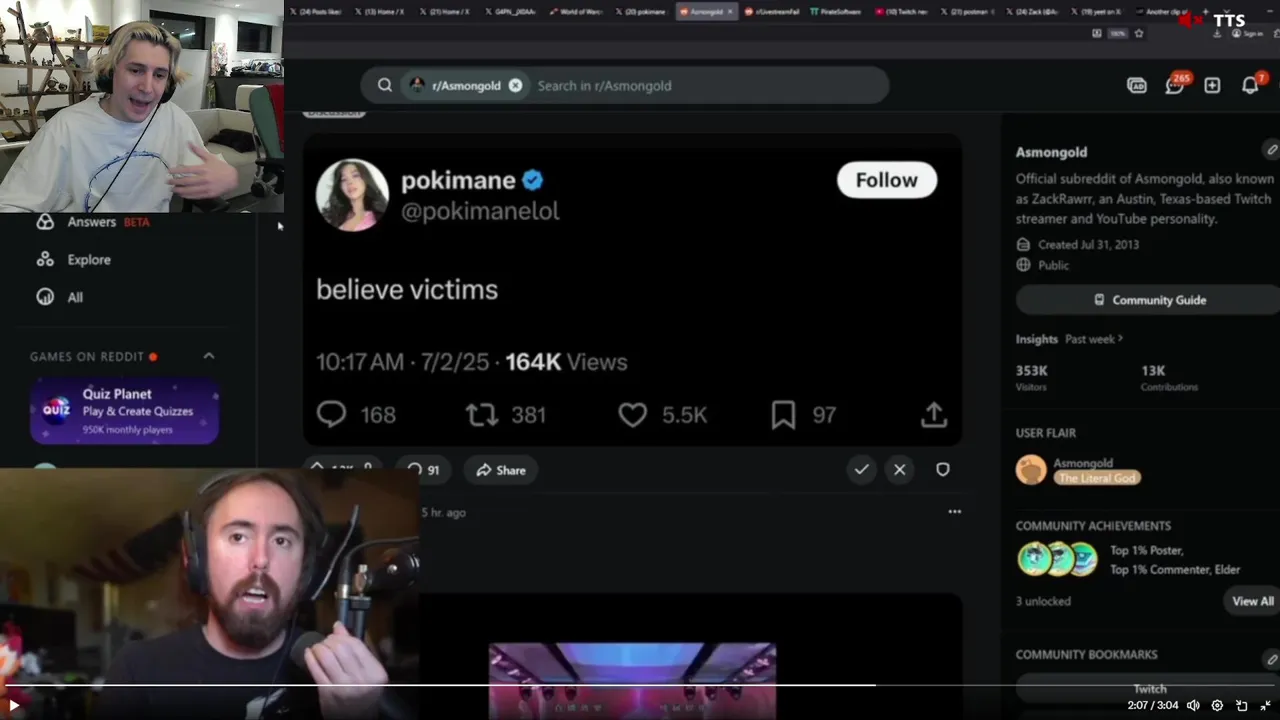This screenshot has height=720, width=1280.
Task: Open the post overflow options menu
Action: [954, 512]
